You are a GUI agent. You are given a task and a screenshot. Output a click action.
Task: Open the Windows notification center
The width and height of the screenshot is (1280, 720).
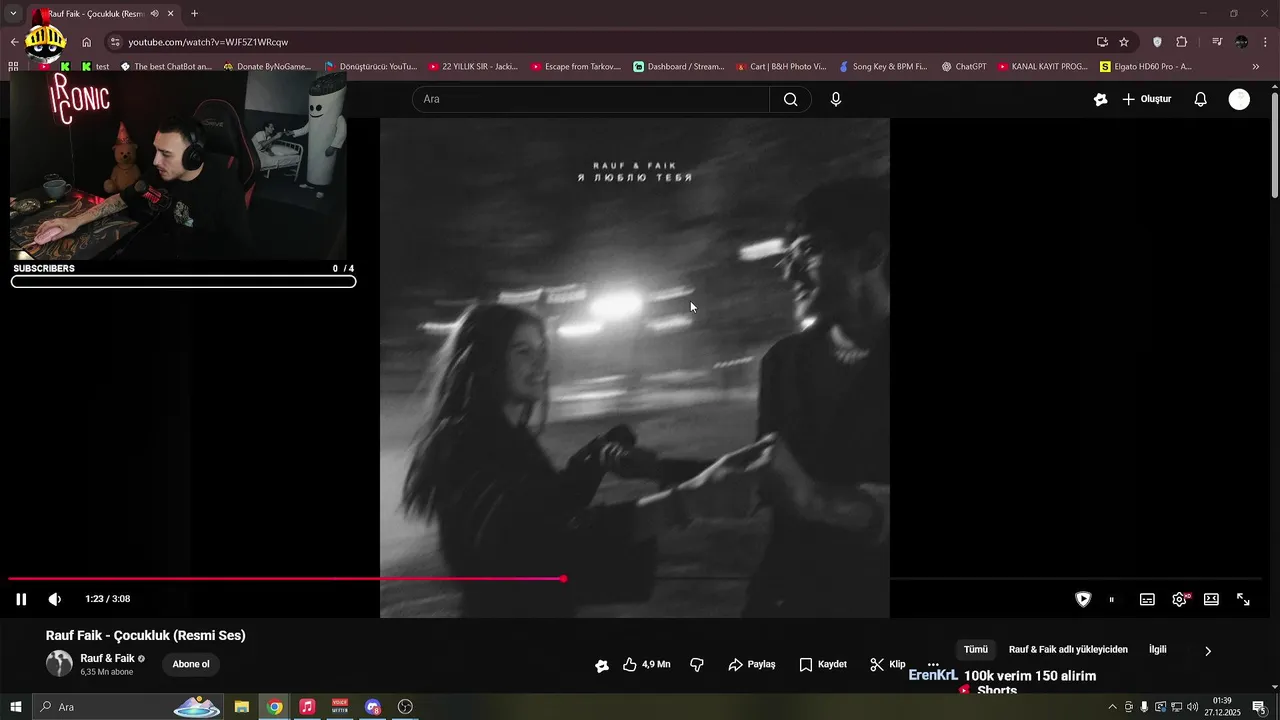1259,707
